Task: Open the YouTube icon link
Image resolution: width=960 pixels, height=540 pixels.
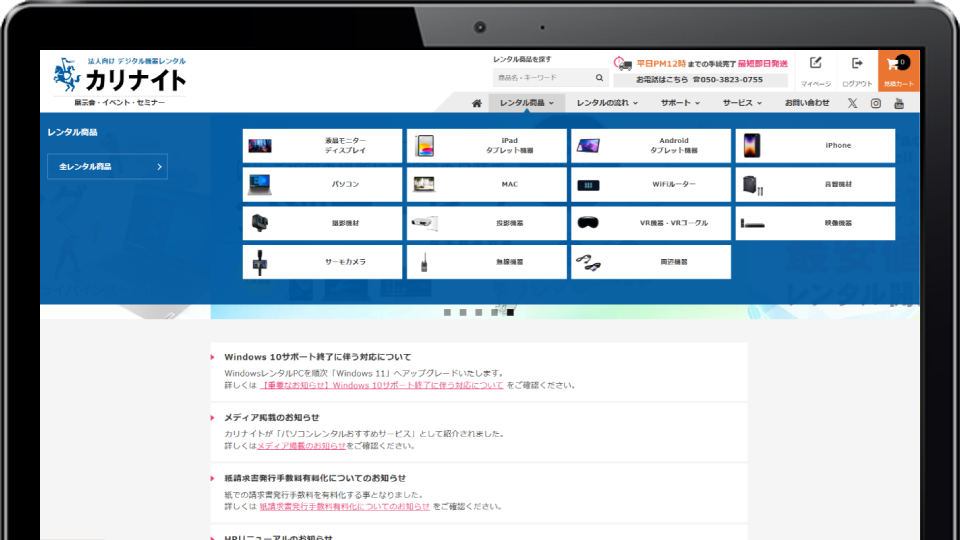Action: point(899,103)
